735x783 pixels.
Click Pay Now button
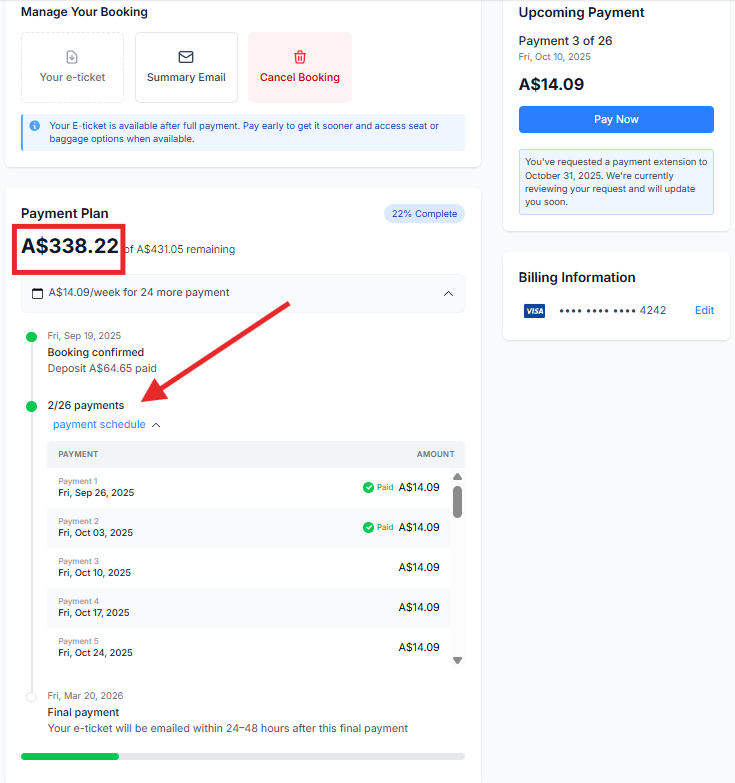coord(616,119)
